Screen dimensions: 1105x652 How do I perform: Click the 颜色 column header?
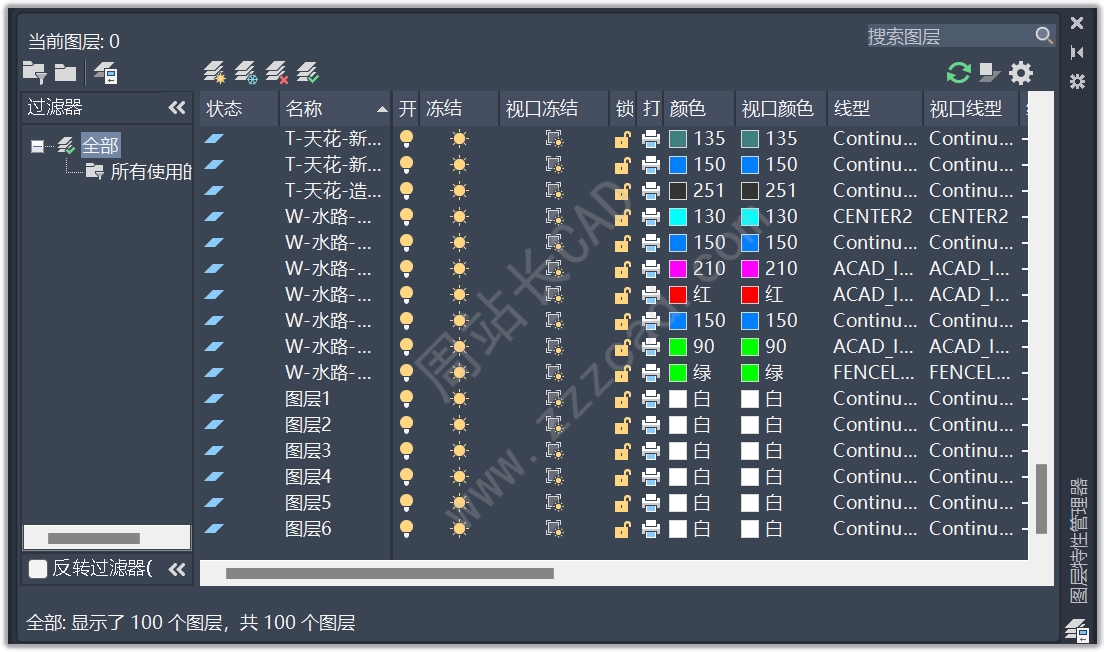(x=699, y=109)
